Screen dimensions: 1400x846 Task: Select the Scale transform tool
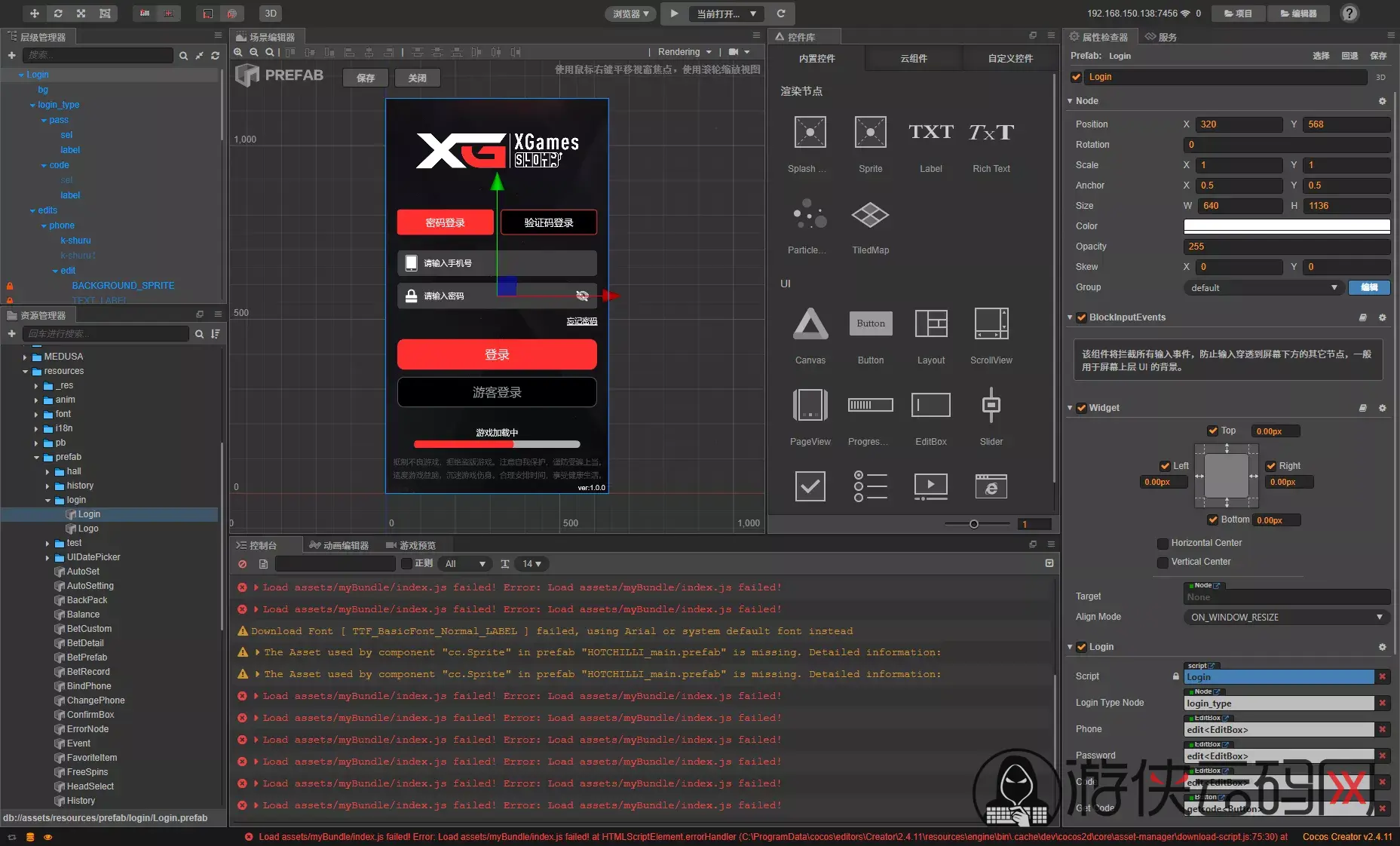(81, 14)
